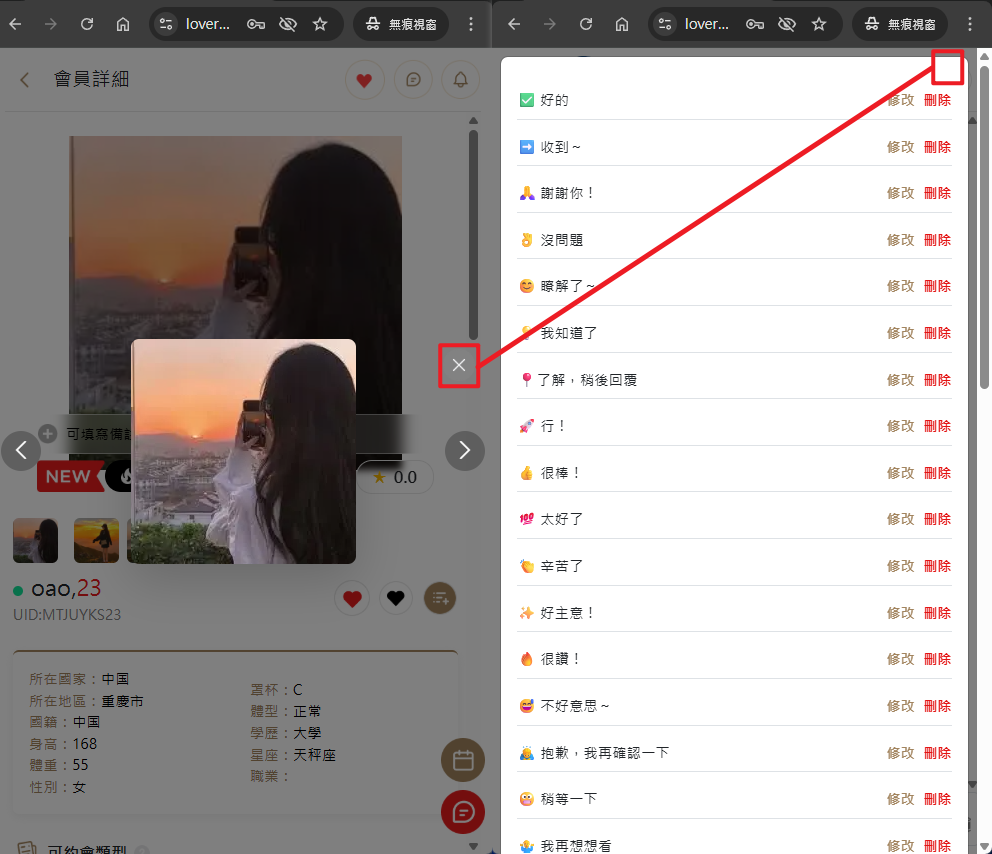992x854 pixels.
Task: Edit the 瞭解了～ quick reply
Action: [900, 286]
